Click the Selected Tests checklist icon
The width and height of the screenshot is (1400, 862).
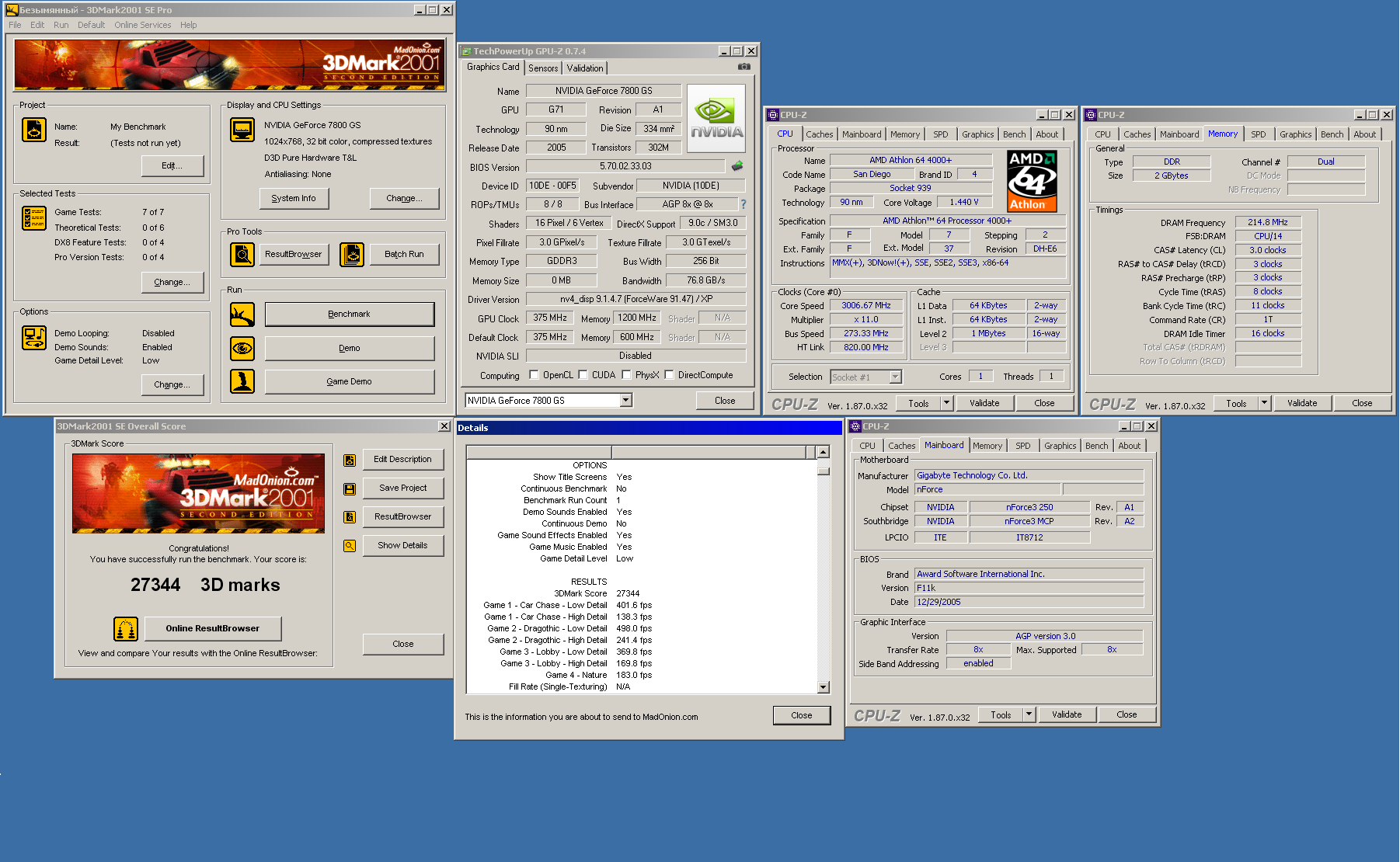tap(34, 218)
